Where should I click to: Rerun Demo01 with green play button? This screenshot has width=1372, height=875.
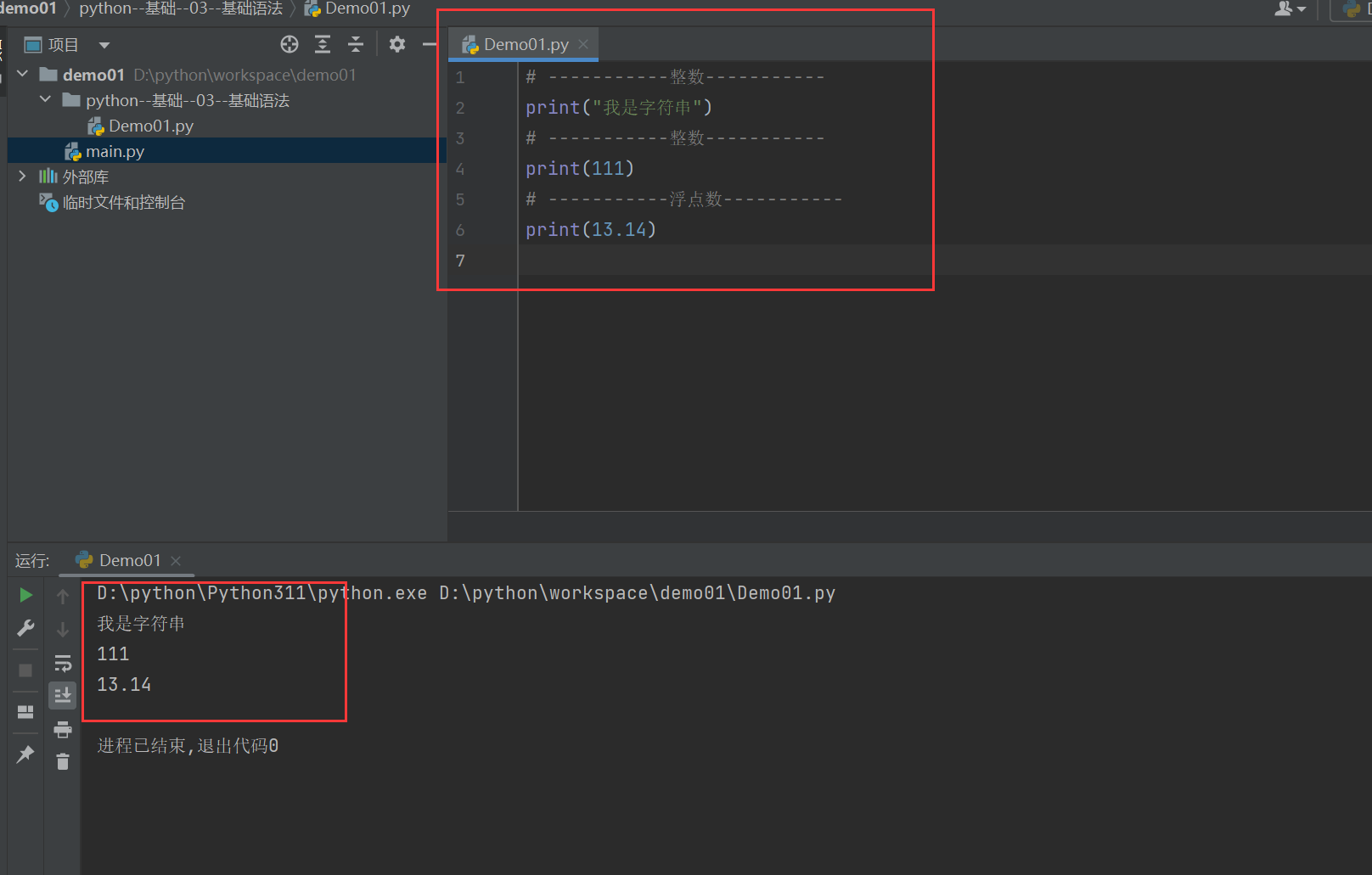(25, 595)
